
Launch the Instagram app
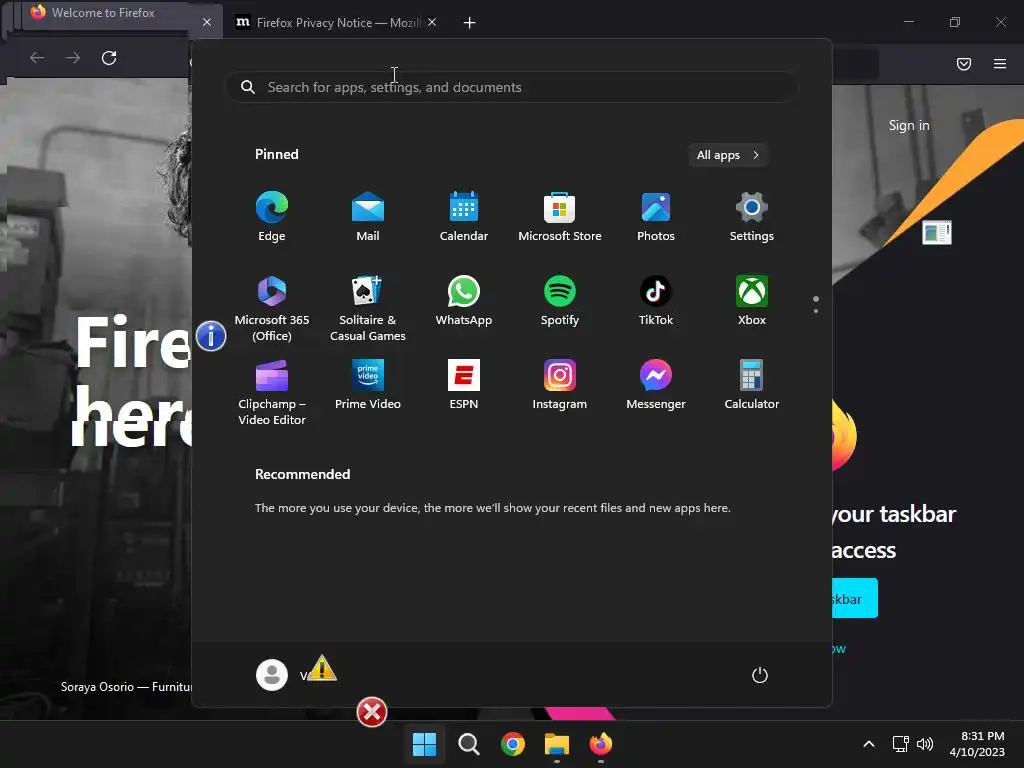pos(560,384)
